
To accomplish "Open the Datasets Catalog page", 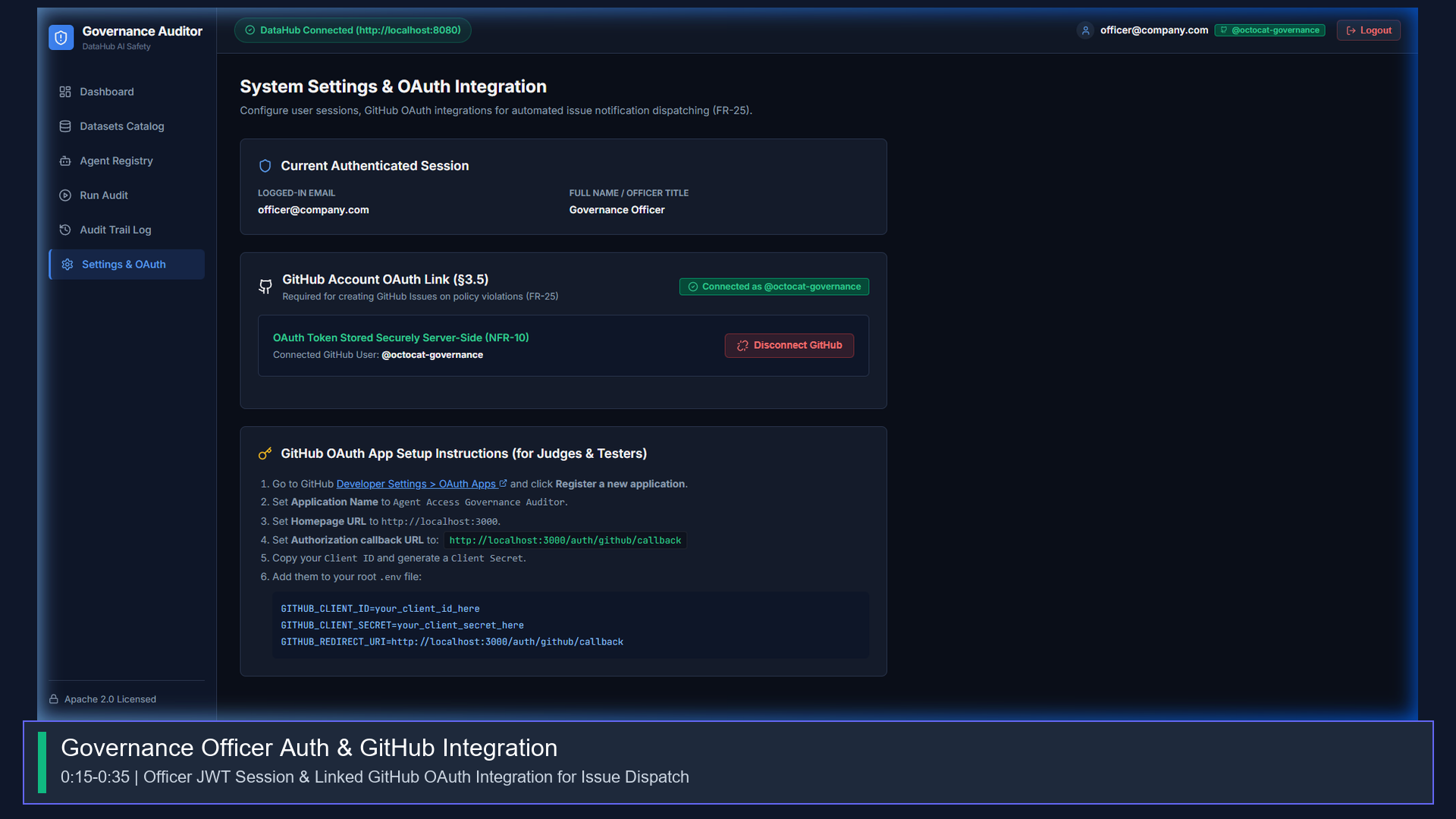I will pos(127,126).
